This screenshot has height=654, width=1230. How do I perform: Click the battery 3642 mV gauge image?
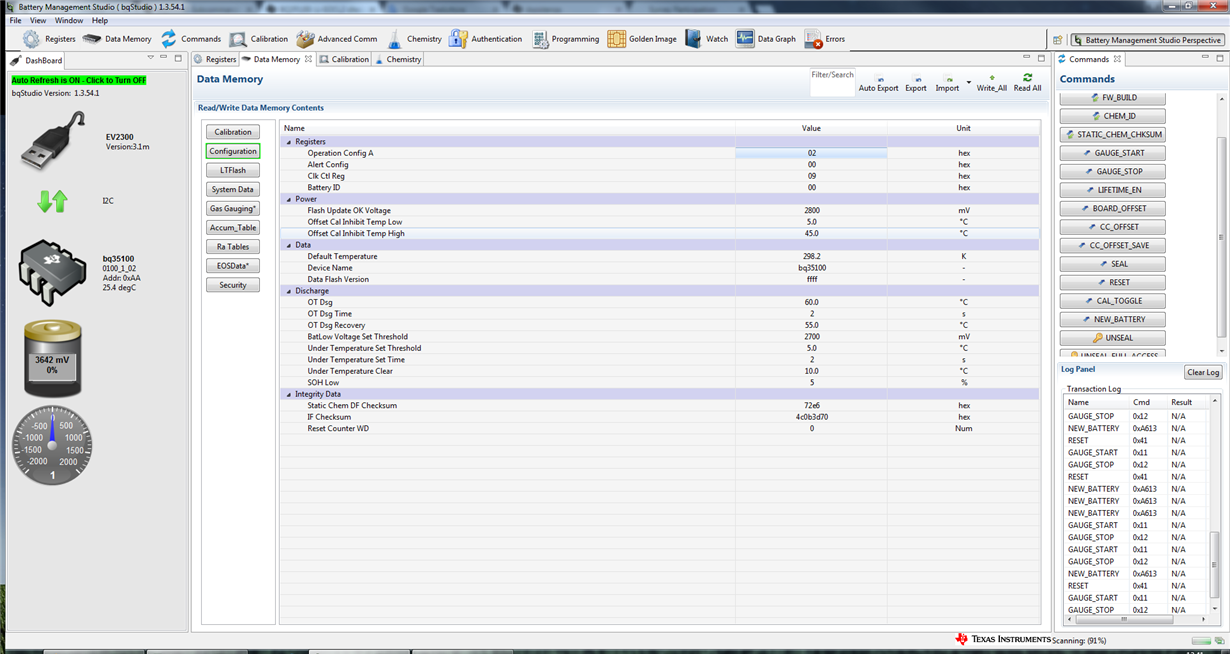[53, 357]
